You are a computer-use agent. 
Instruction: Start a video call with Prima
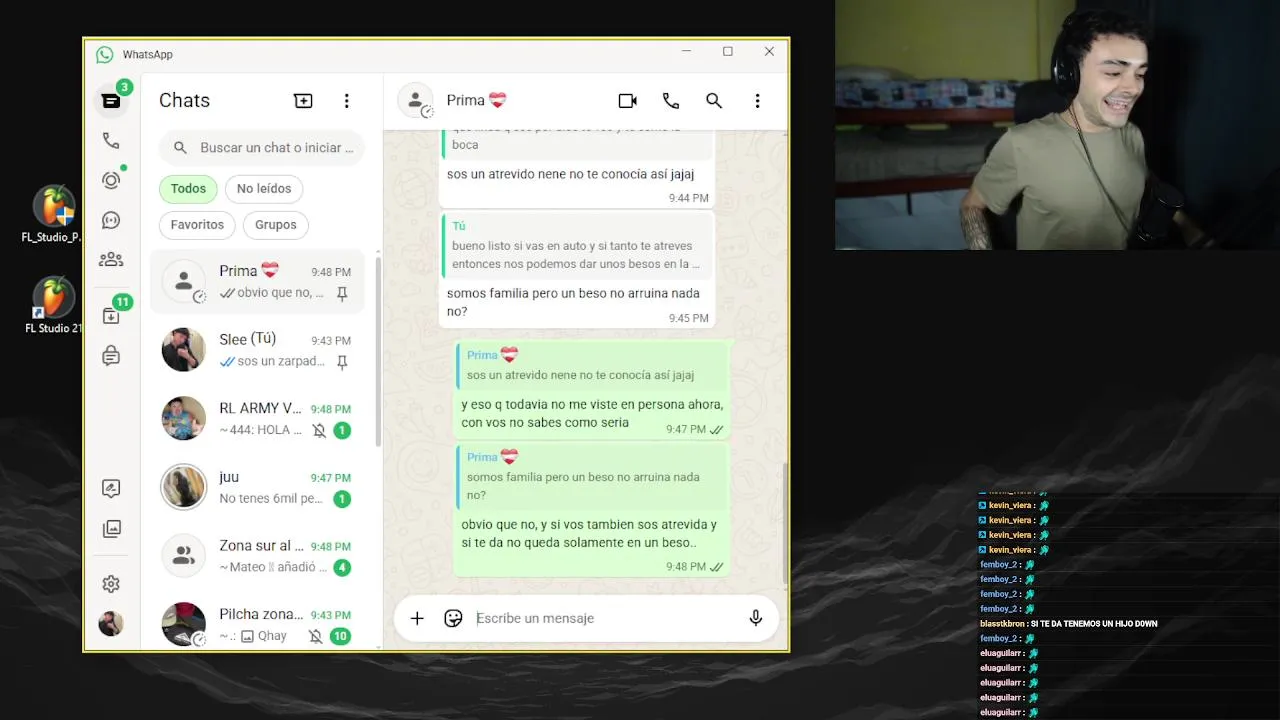(x=628, y=101)
